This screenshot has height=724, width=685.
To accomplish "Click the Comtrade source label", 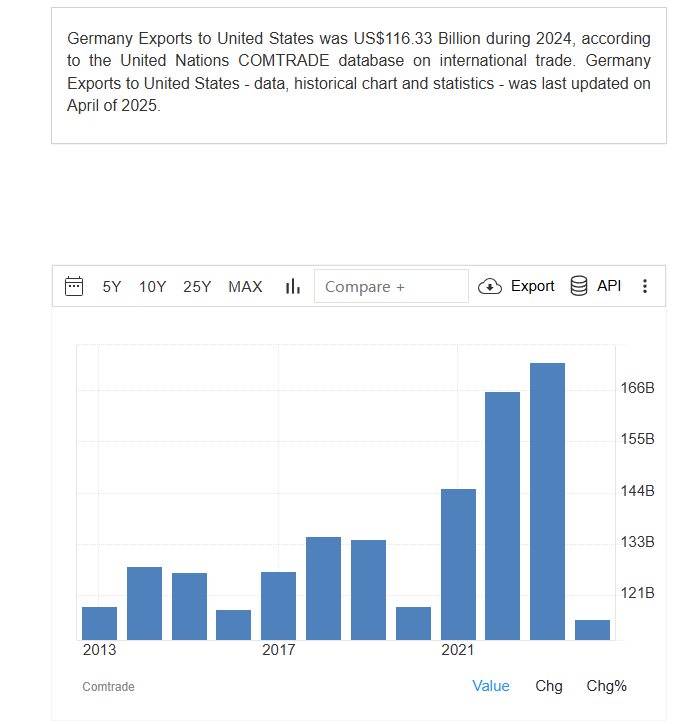I will tap(108, 687).
